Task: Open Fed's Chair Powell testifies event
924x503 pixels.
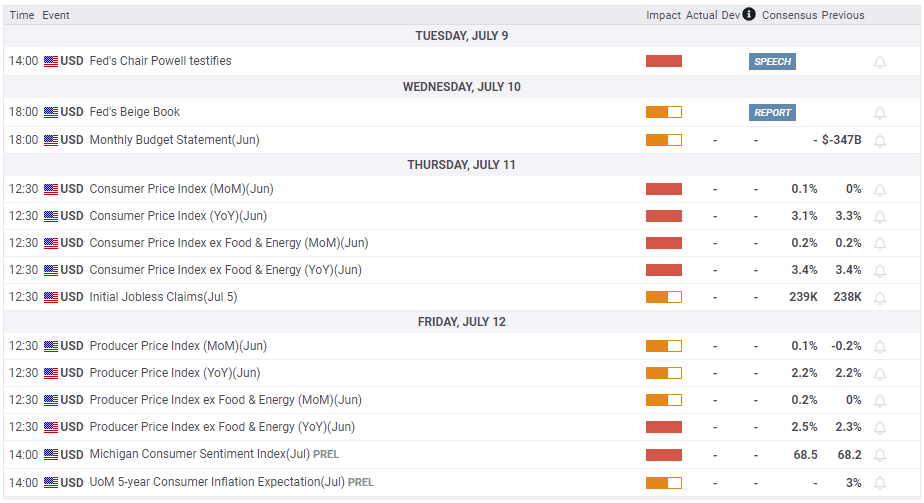Action: pyautogui.click(x=160, y=61)
